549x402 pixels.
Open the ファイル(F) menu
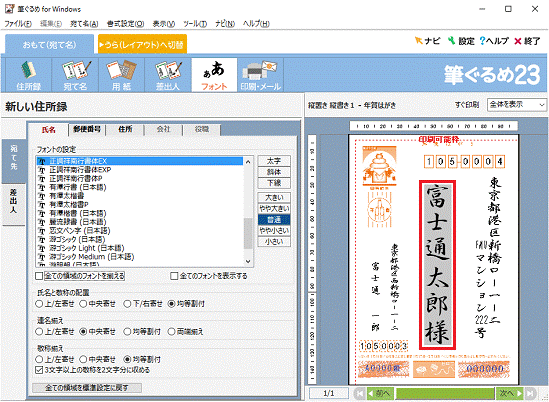18,24
